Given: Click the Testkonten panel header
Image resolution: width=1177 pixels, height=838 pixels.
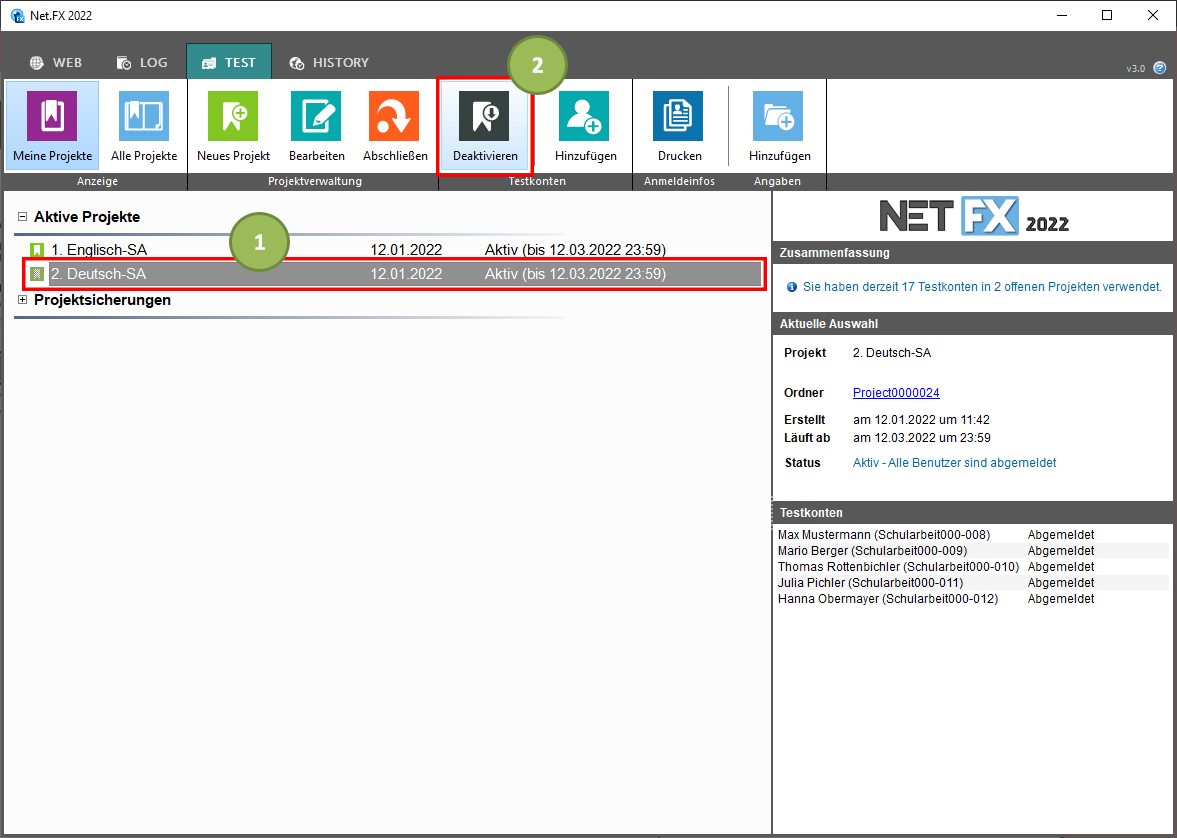Looking at the screenshot, I should pos(974,513).
